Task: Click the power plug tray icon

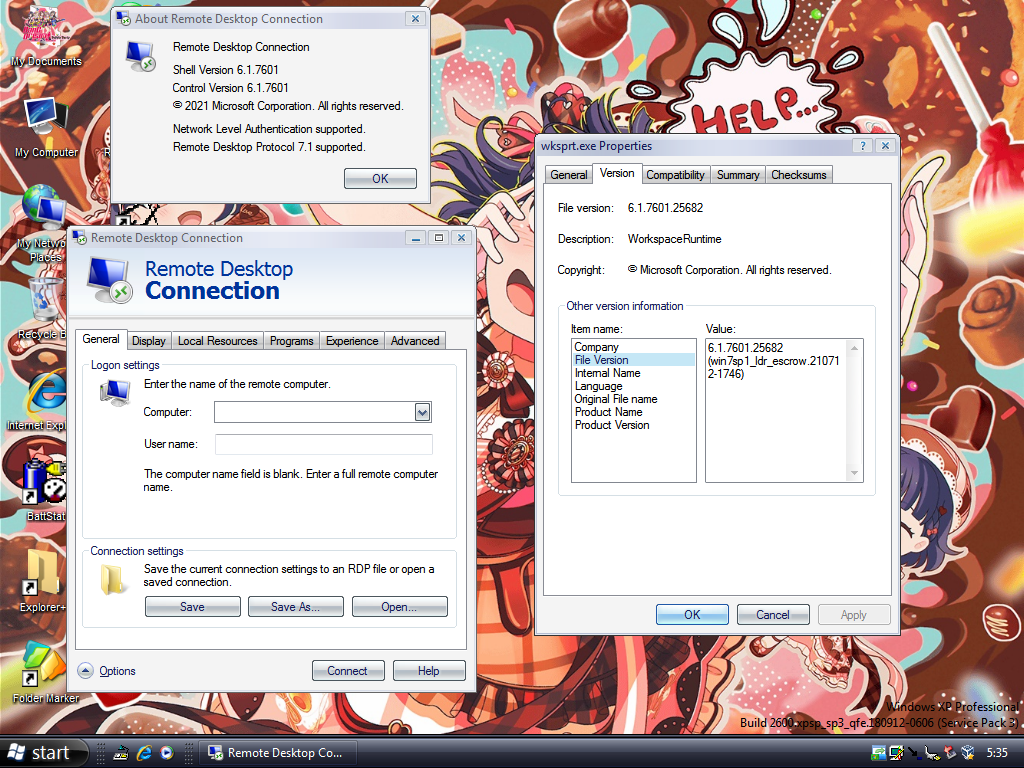Action: coord(933,754)
